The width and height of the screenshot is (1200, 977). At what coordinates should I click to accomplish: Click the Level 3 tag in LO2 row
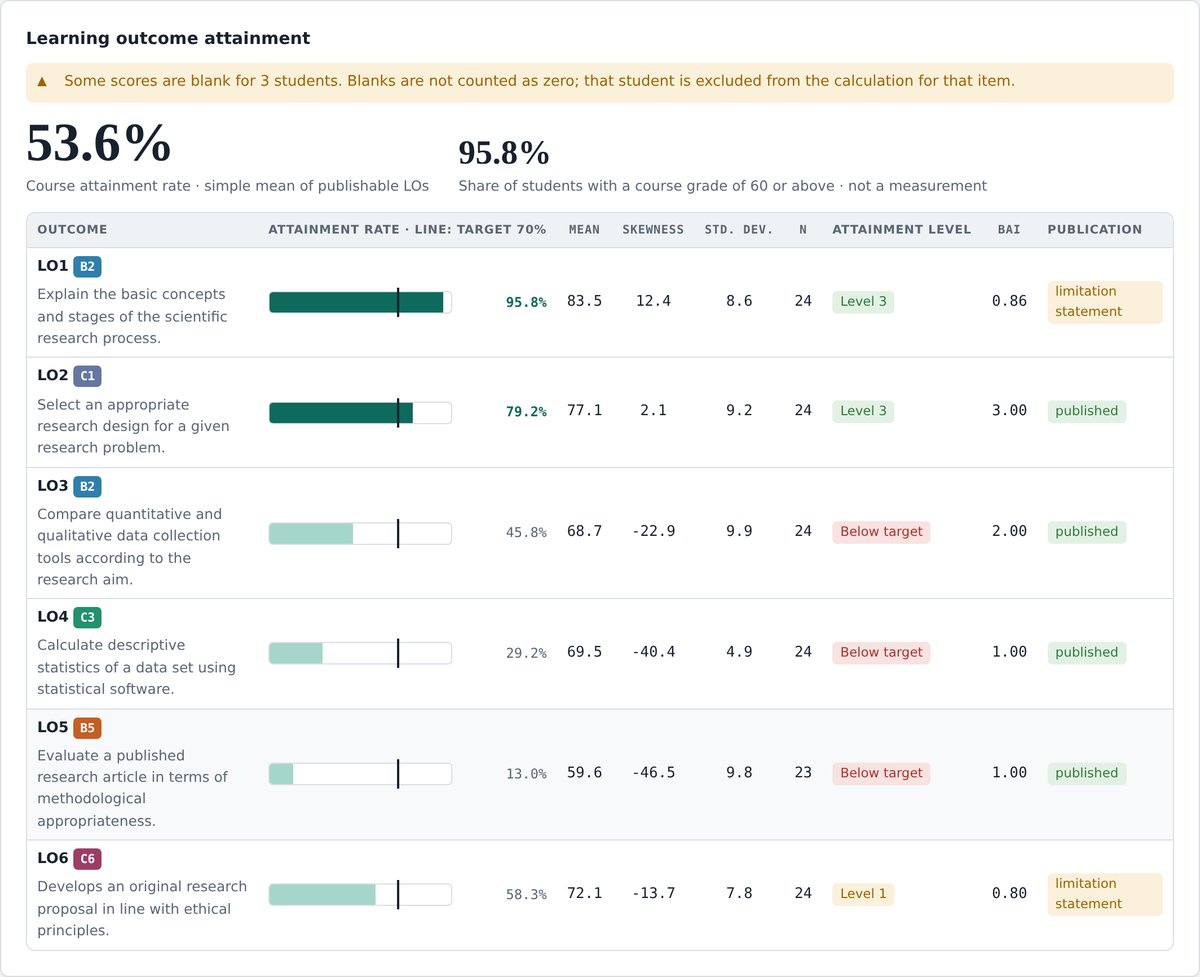point(863,411)
